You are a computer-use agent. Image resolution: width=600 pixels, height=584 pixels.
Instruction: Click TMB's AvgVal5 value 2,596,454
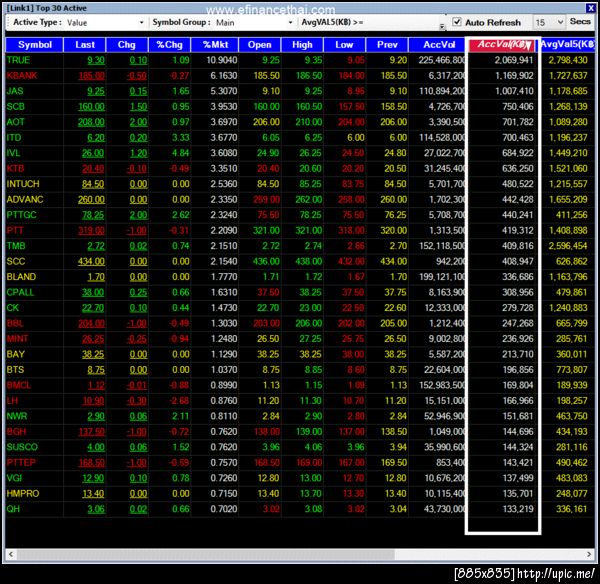point(568,246)
